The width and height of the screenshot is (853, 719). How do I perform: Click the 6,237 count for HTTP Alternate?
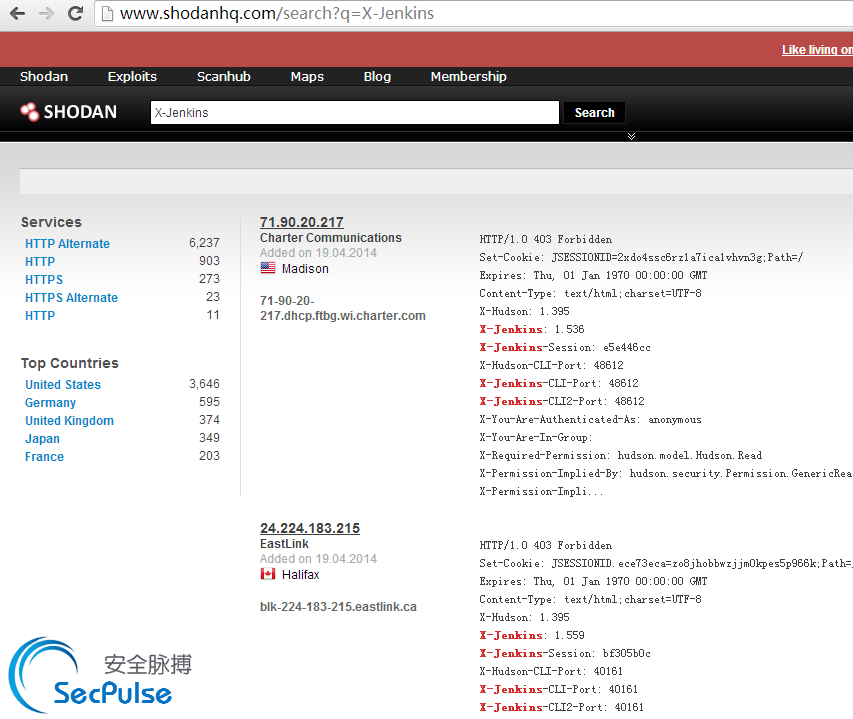[x=204, y=243]
